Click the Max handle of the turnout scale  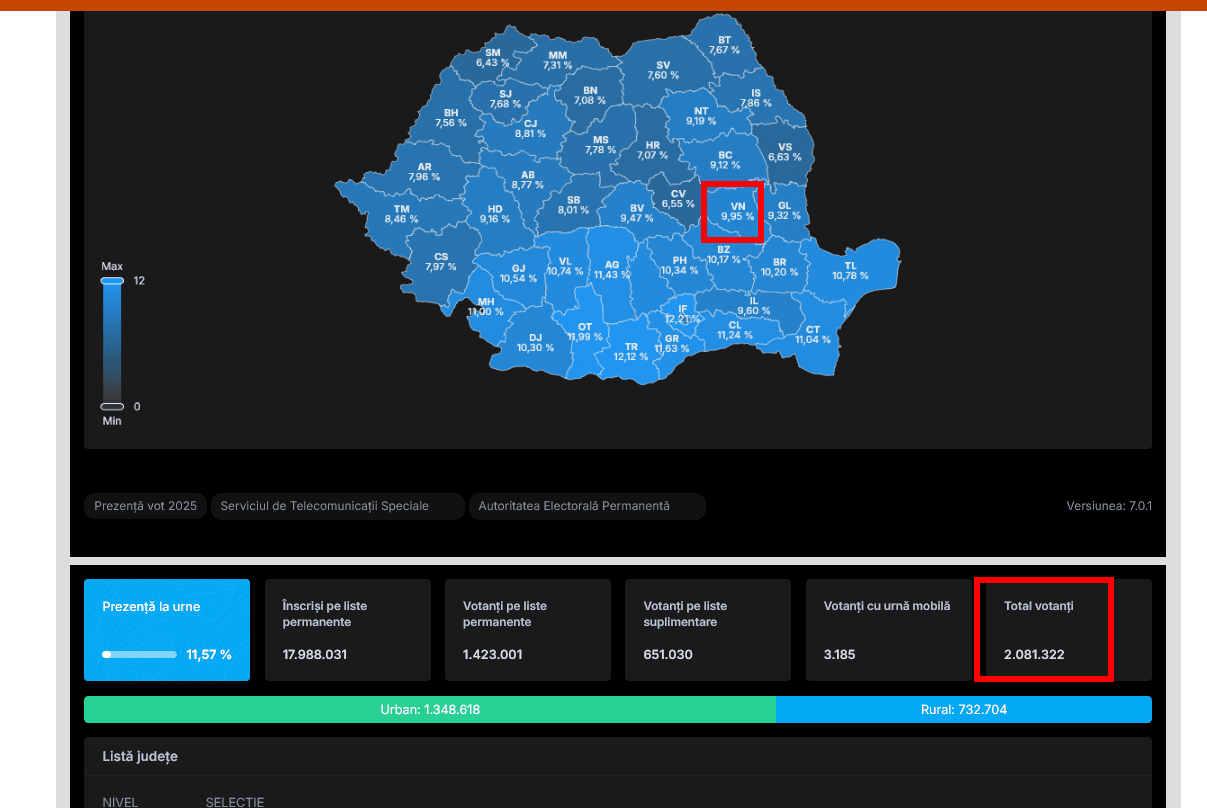coord(112,281)
